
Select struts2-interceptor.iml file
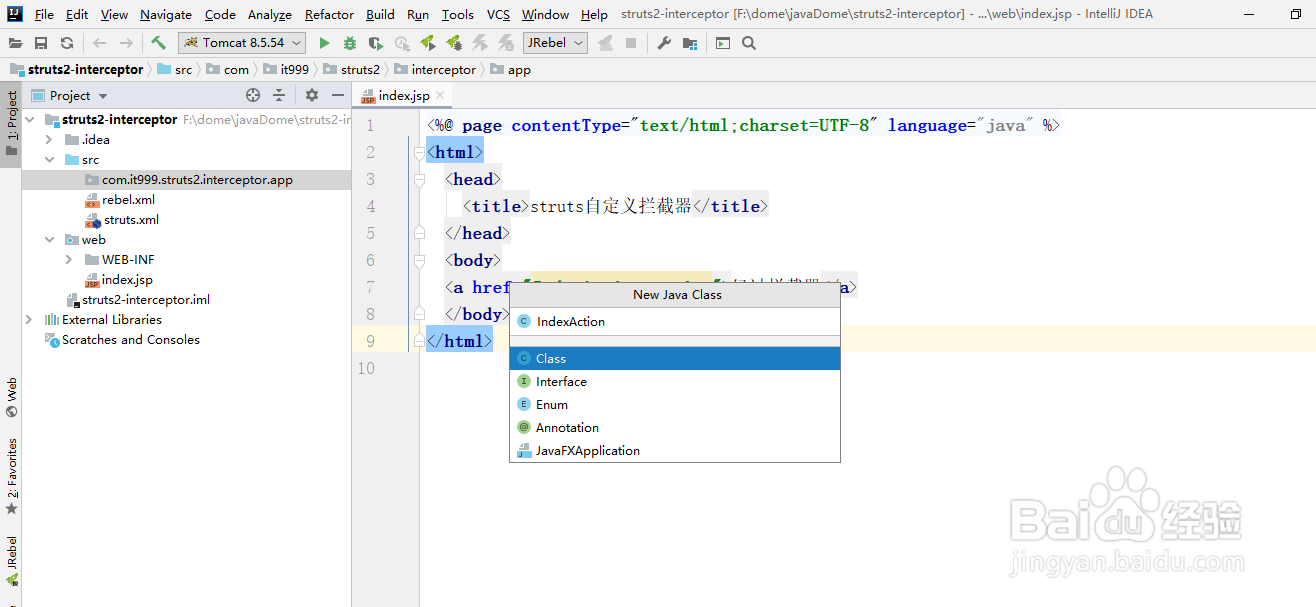[146, 300]
